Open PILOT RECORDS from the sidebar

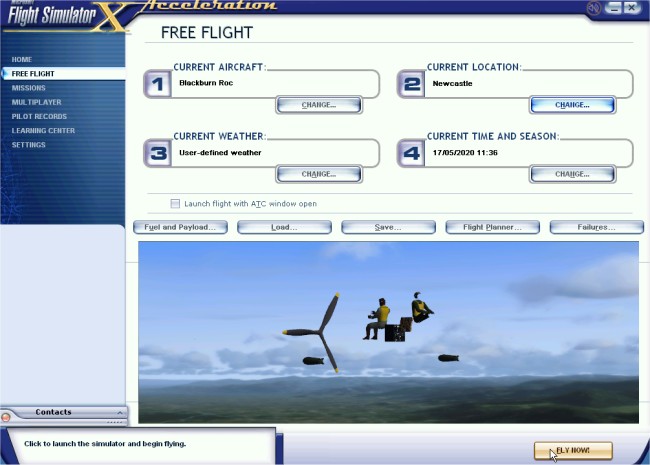click(x=39, y=116)
